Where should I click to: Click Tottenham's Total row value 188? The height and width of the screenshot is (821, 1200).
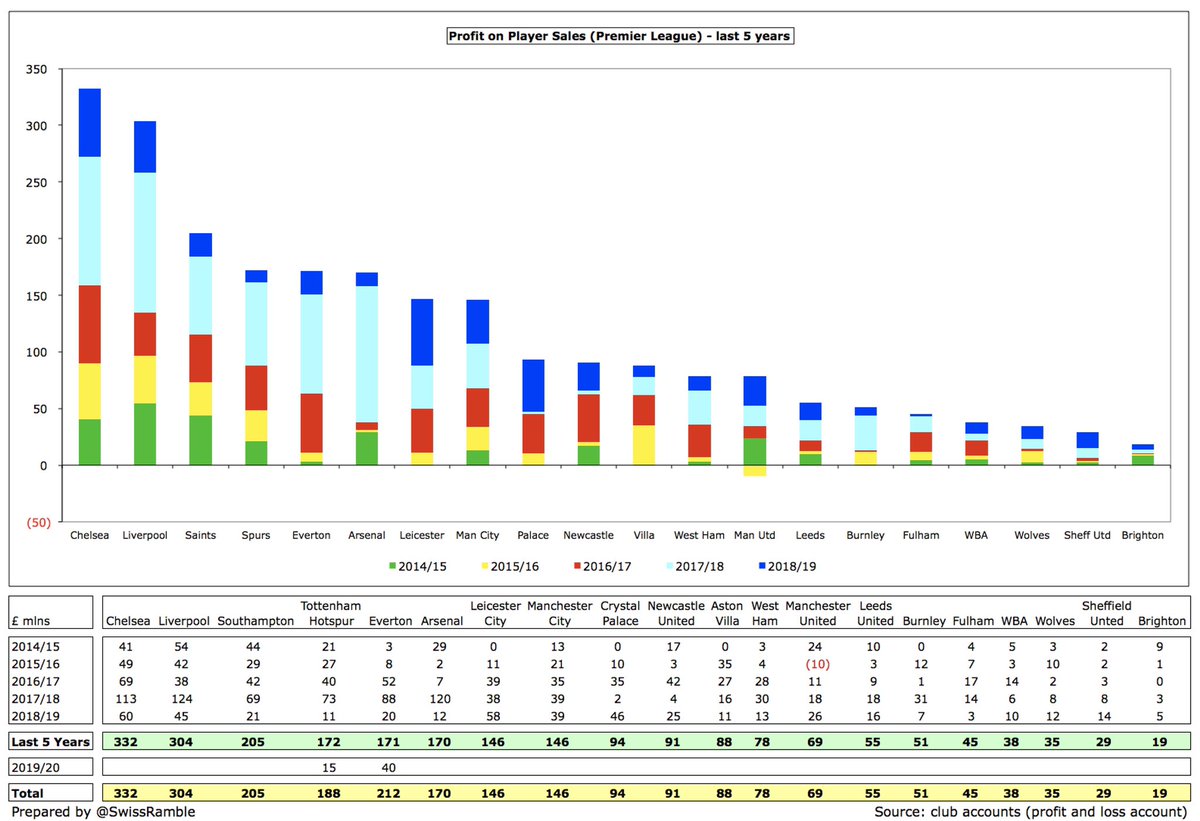point(329,793)
